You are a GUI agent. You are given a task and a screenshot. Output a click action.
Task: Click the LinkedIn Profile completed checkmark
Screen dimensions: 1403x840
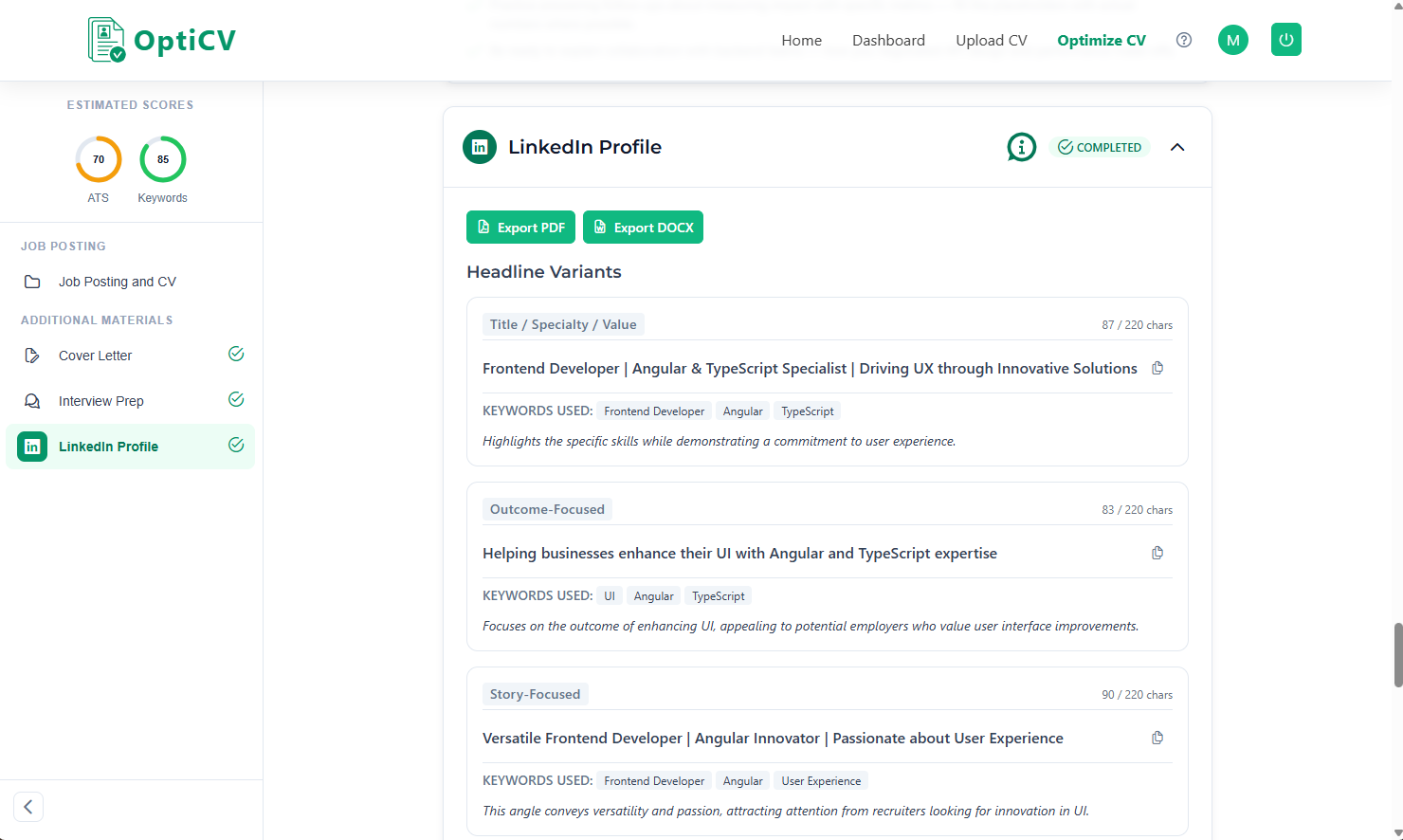pos(236,445)
